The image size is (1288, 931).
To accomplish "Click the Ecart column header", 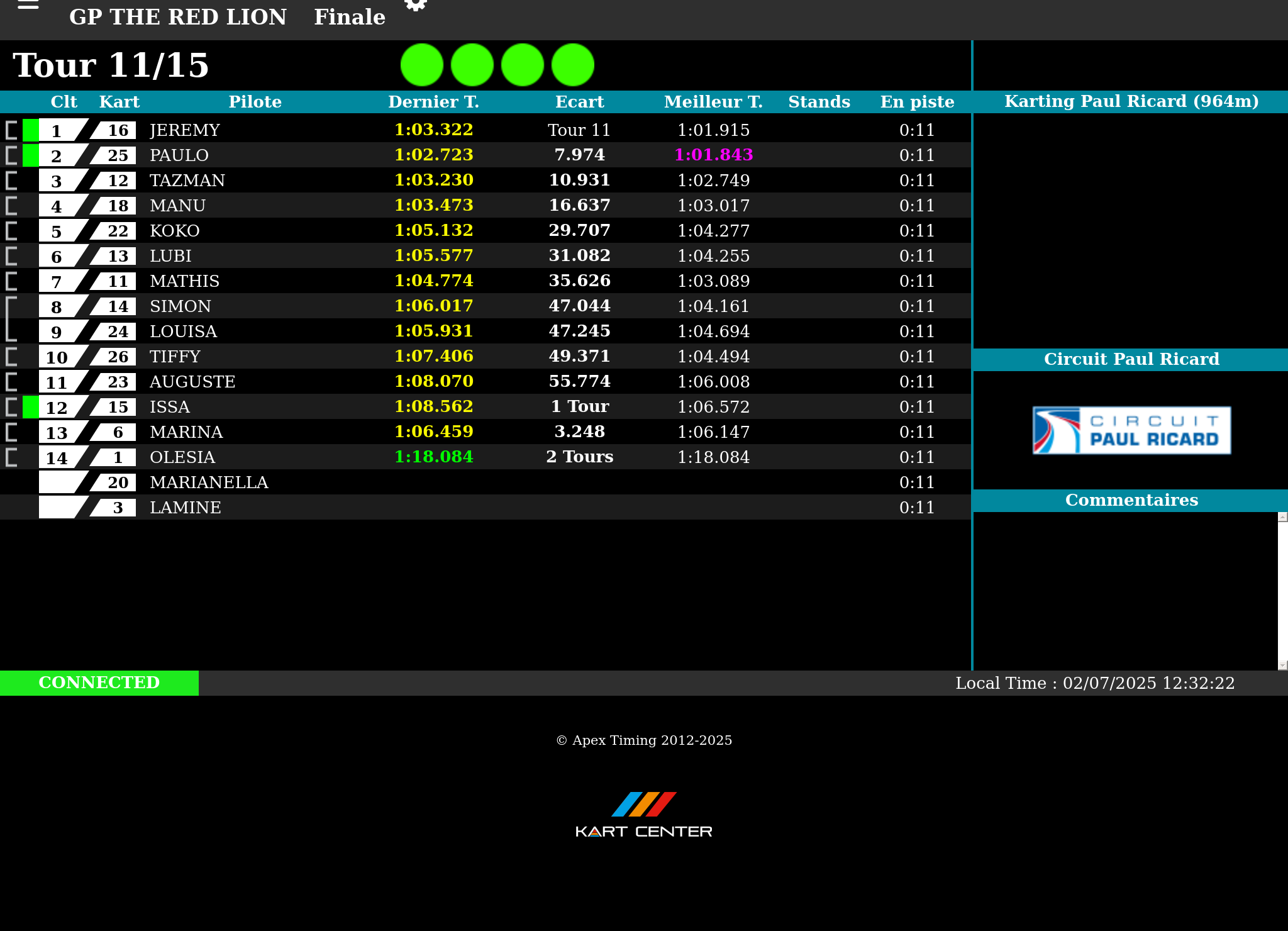I will tap(579, 102).
